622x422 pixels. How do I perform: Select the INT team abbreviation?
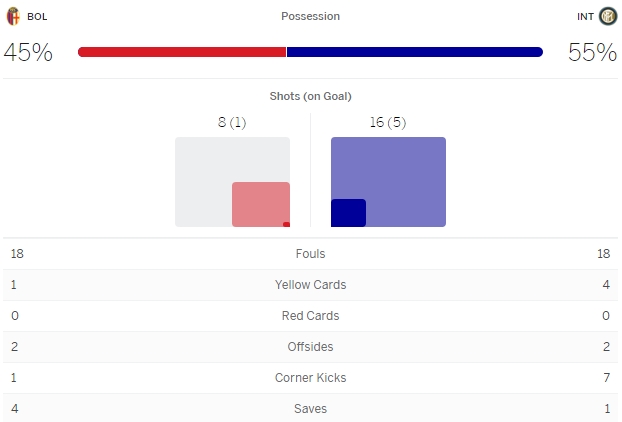pyautogui.click(x=585, y=17)
